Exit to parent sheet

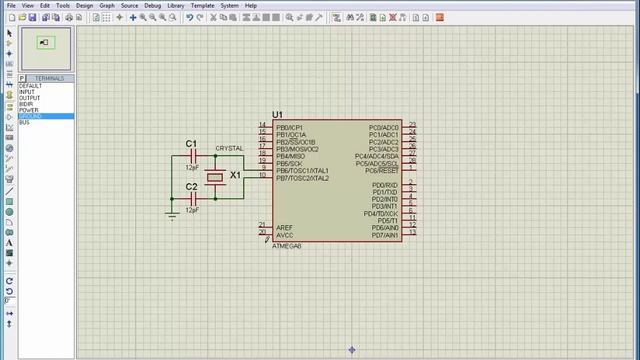[402, 18]
